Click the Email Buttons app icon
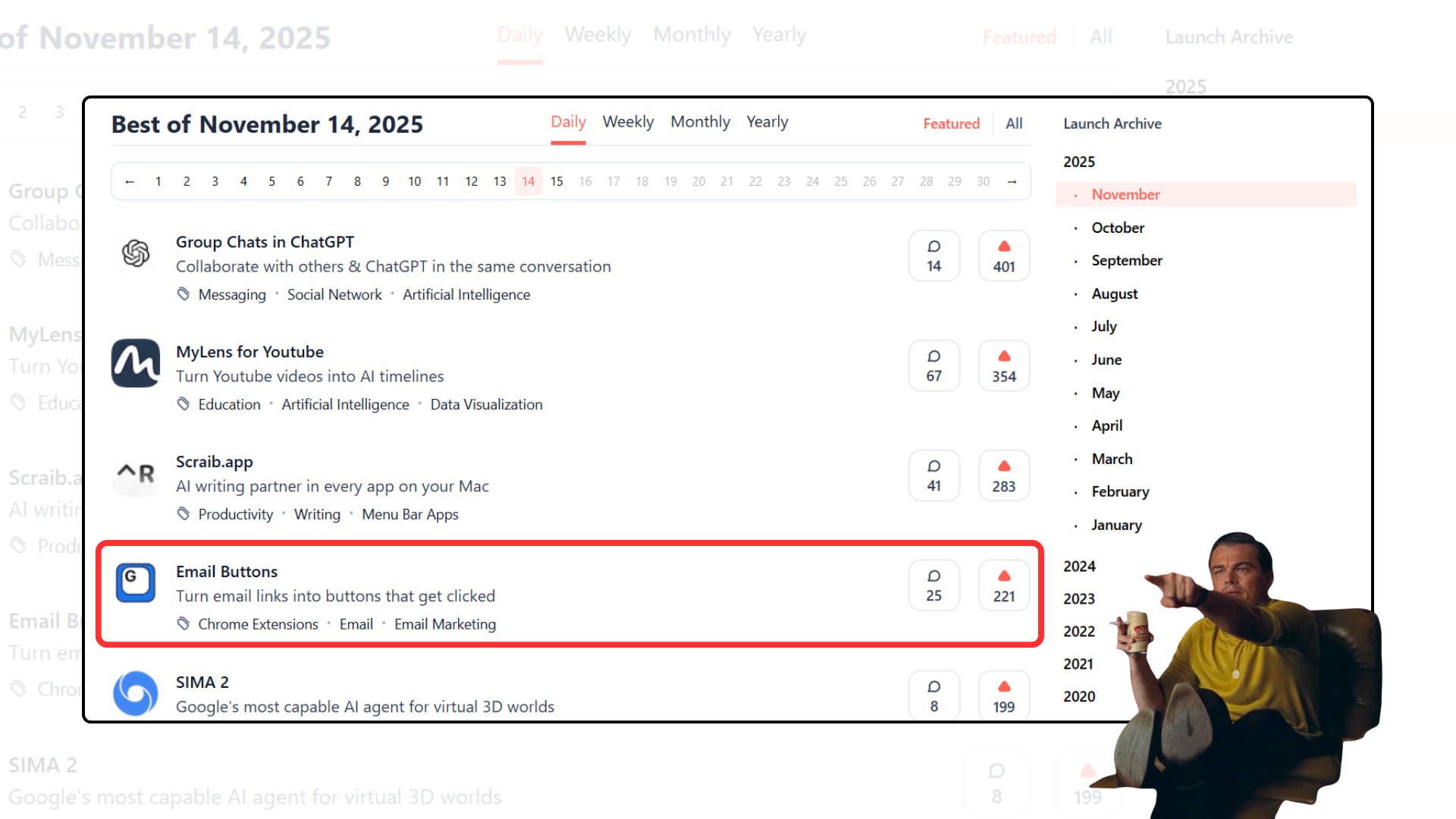This screenshot has height=819, width=1456. (136, 583)
